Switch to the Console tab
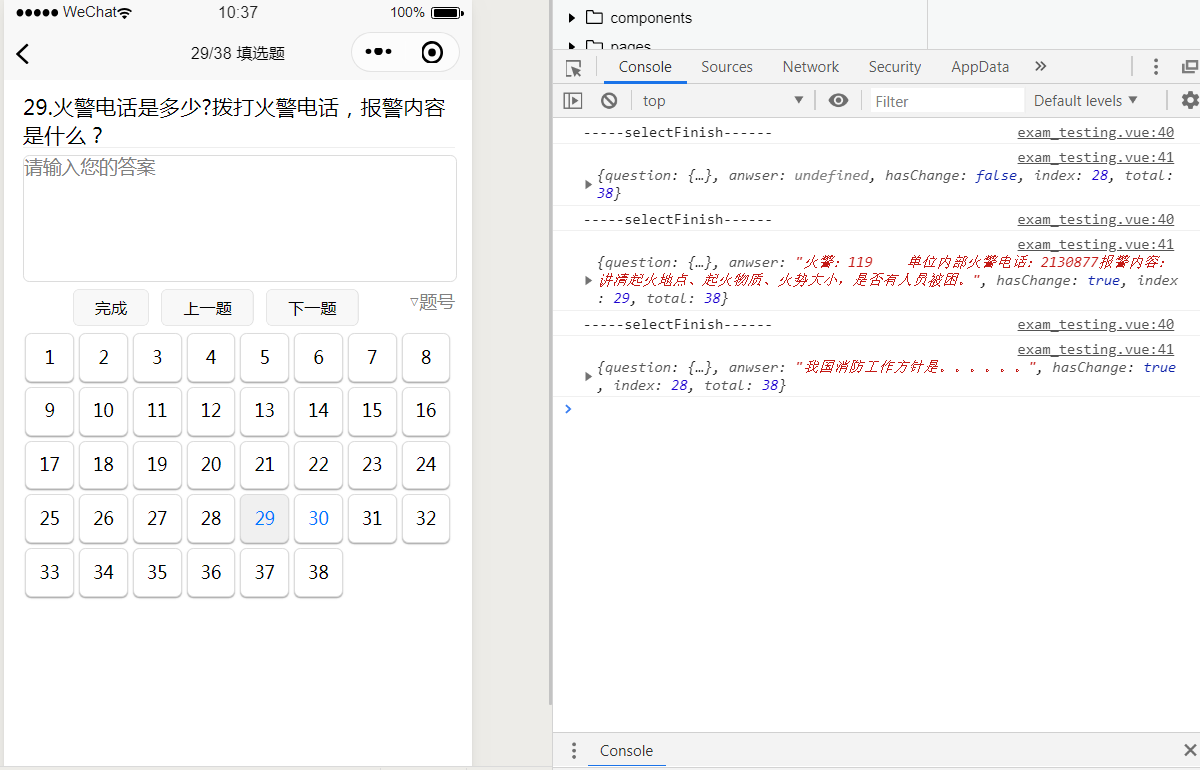 (645, 67)
